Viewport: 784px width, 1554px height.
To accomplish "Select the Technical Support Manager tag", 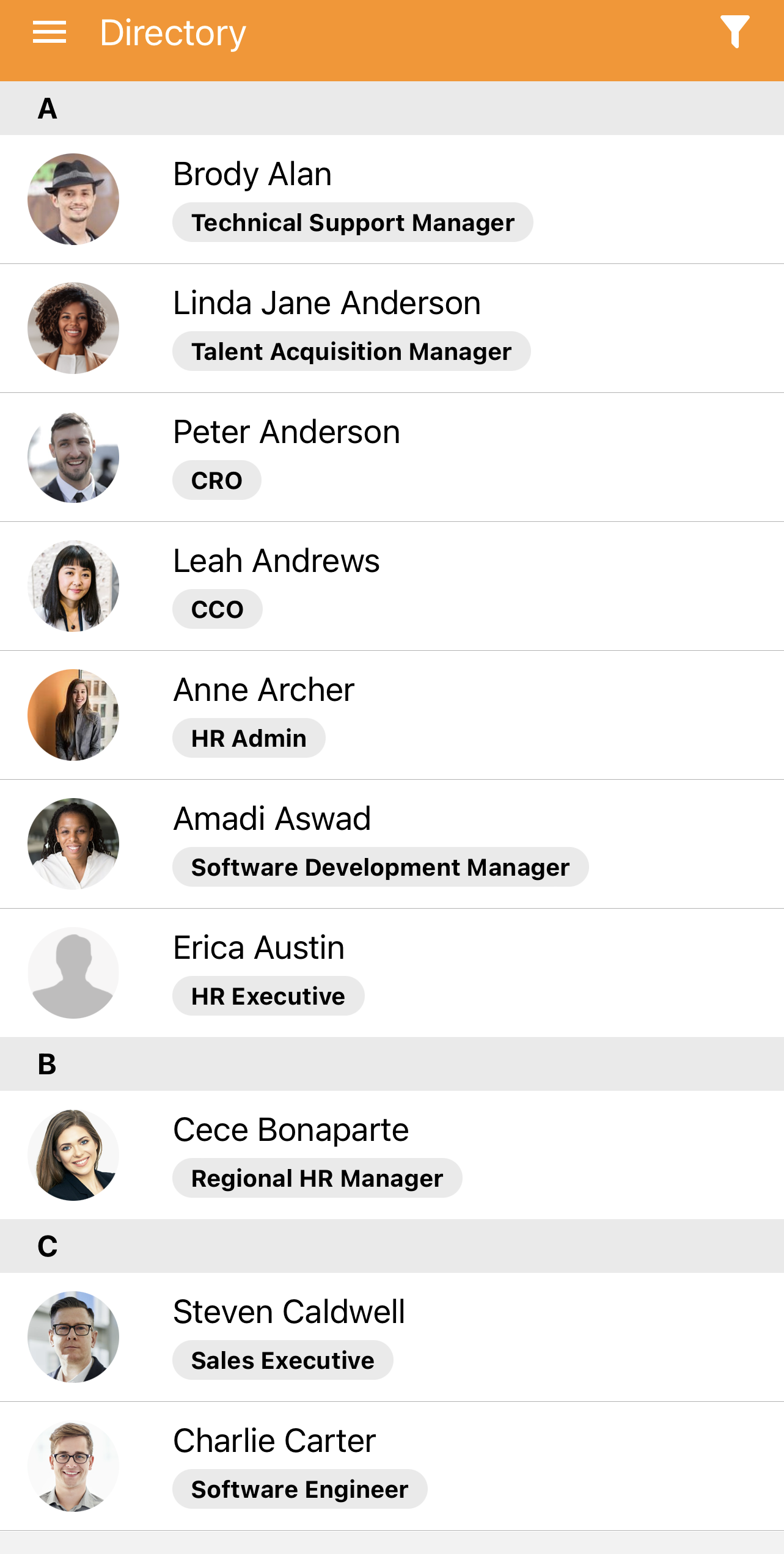I will click(x=353, y=223).
